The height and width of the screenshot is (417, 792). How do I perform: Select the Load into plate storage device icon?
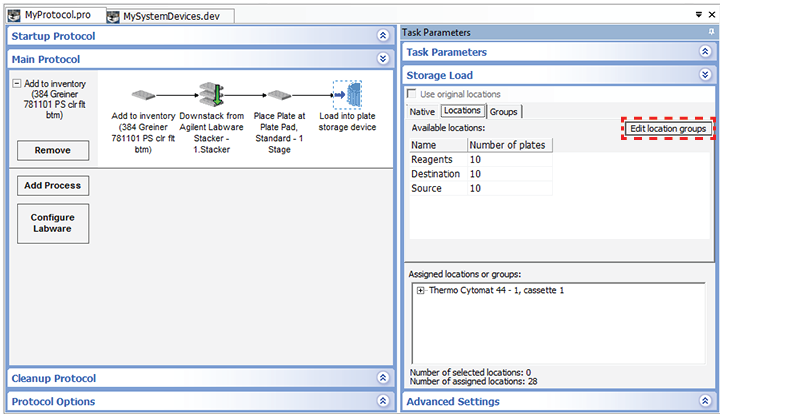[346, 94]
